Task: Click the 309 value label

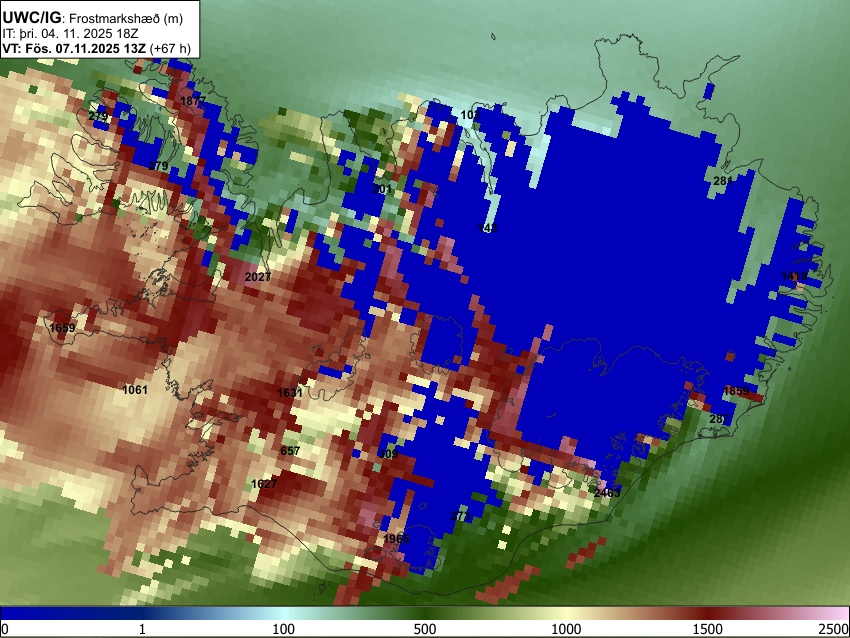Action: (x=389, y=454)
